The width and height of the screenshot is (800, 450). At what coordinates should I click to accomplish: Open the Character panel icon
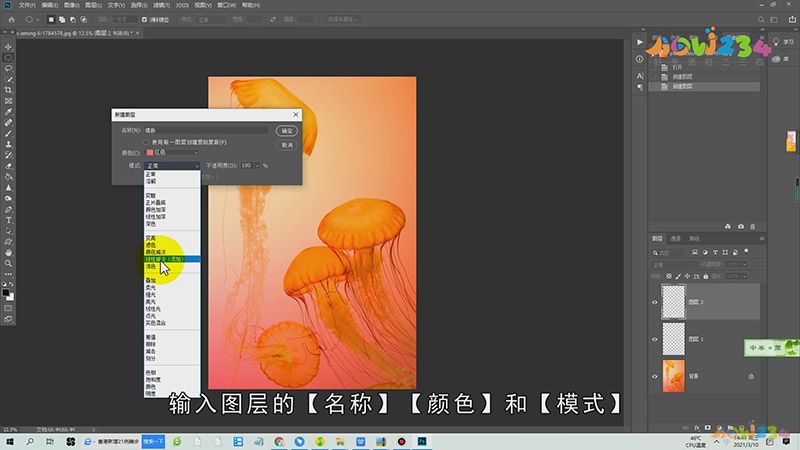pos(640,76)
